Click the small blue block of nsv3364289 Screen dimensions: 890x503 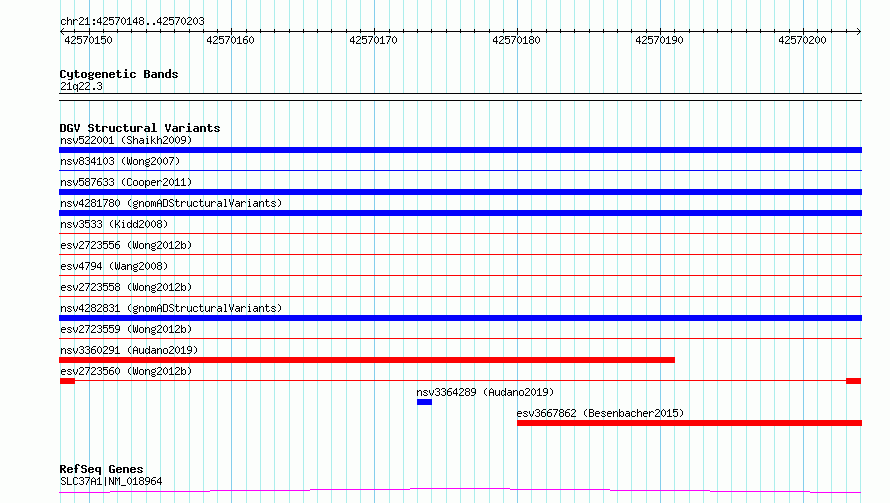click(x=424, y=402)
